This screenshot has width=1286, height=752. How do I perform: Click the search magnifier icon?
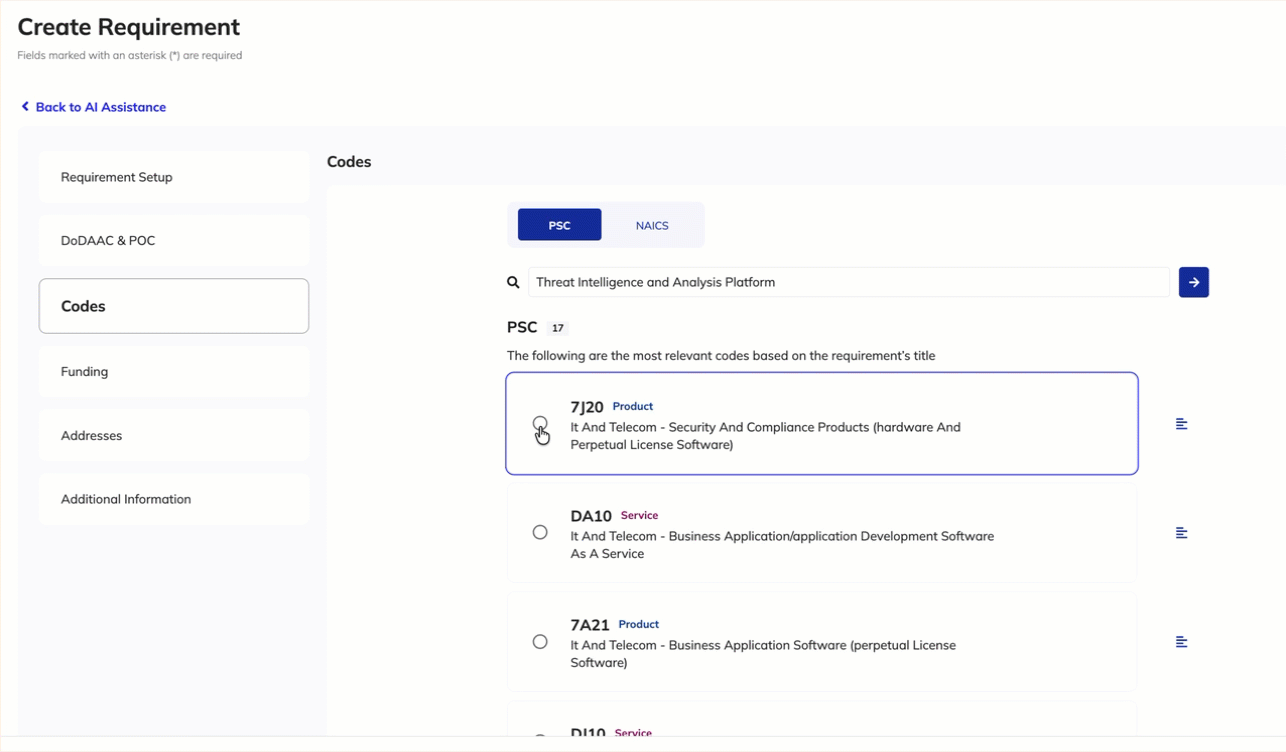click(513, 283)
